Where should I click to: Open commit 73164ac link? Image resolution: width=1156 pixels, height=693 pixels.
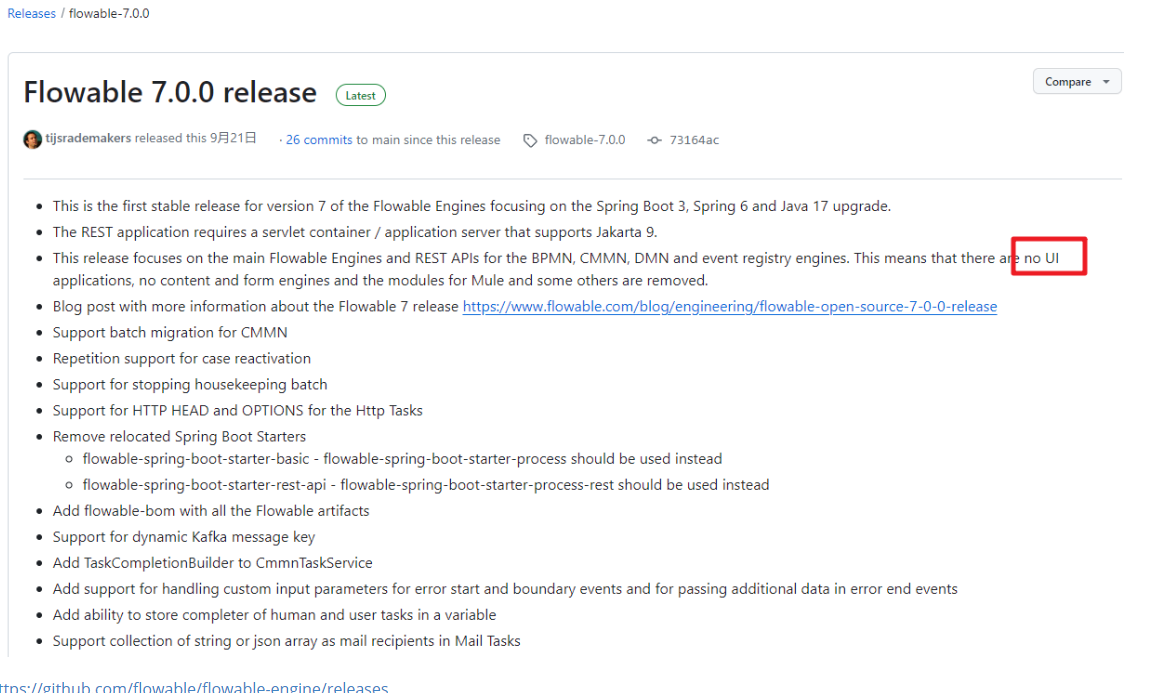point(694,140)
